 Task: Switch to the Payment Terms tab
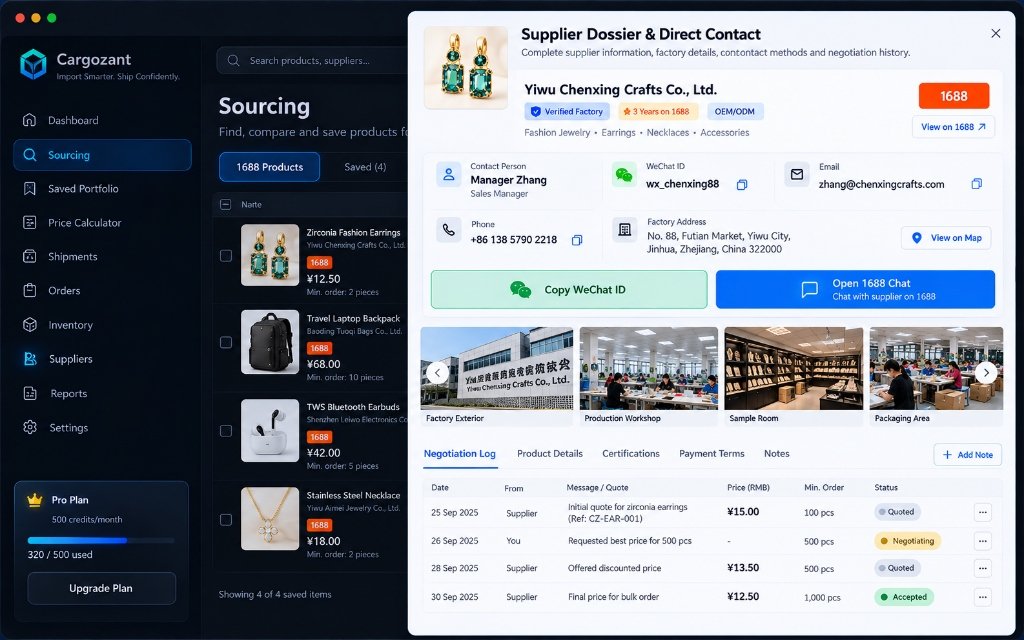[712, 454]
